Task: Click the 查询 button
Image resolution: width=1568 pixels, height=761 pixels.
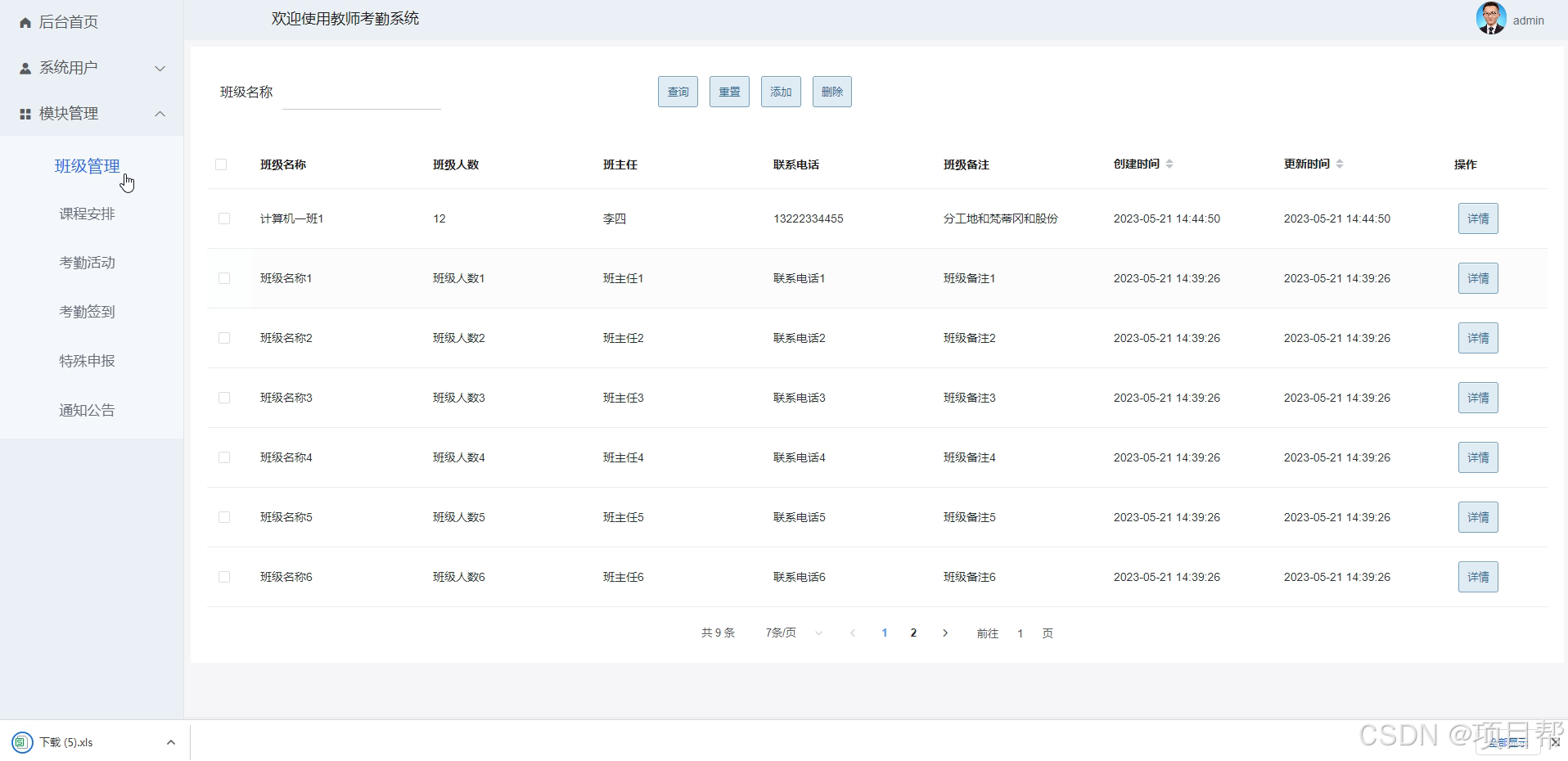Action: [678, 92]
